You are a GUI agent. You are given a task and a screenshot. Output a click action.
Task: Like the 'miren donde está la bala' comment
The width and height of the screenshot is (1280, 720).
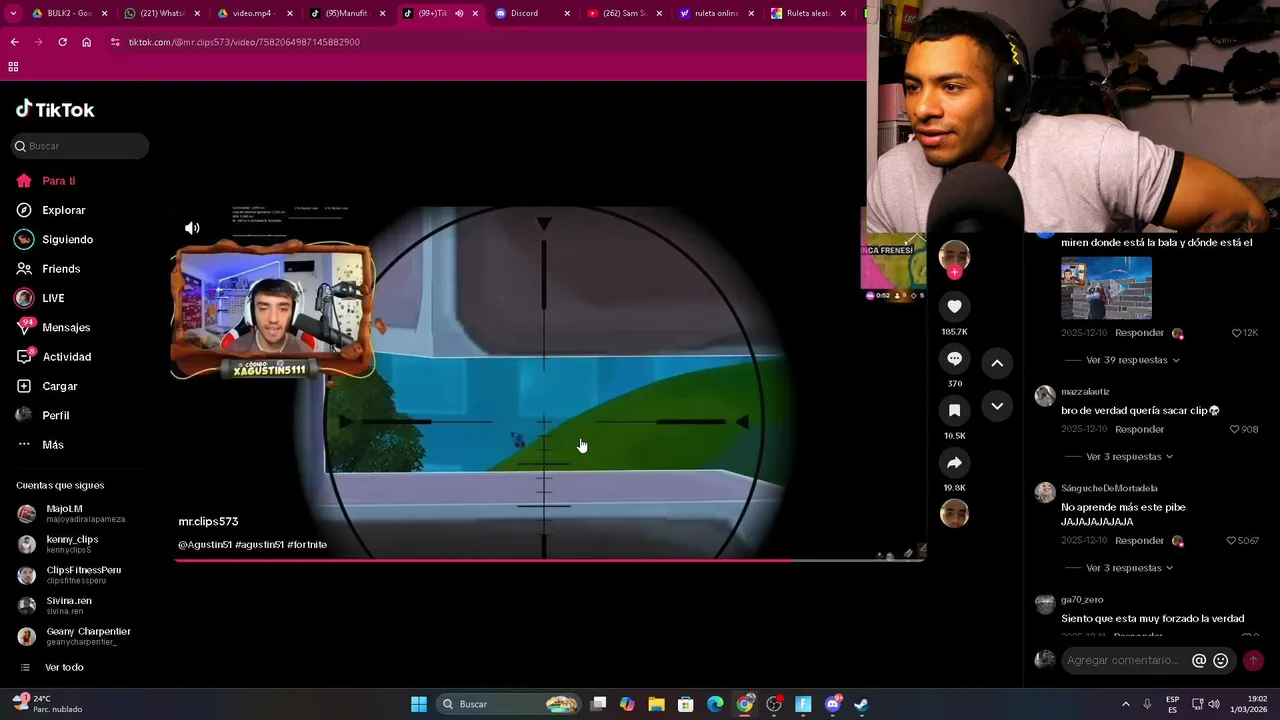pyautogui.click(x=1236, y=333)
